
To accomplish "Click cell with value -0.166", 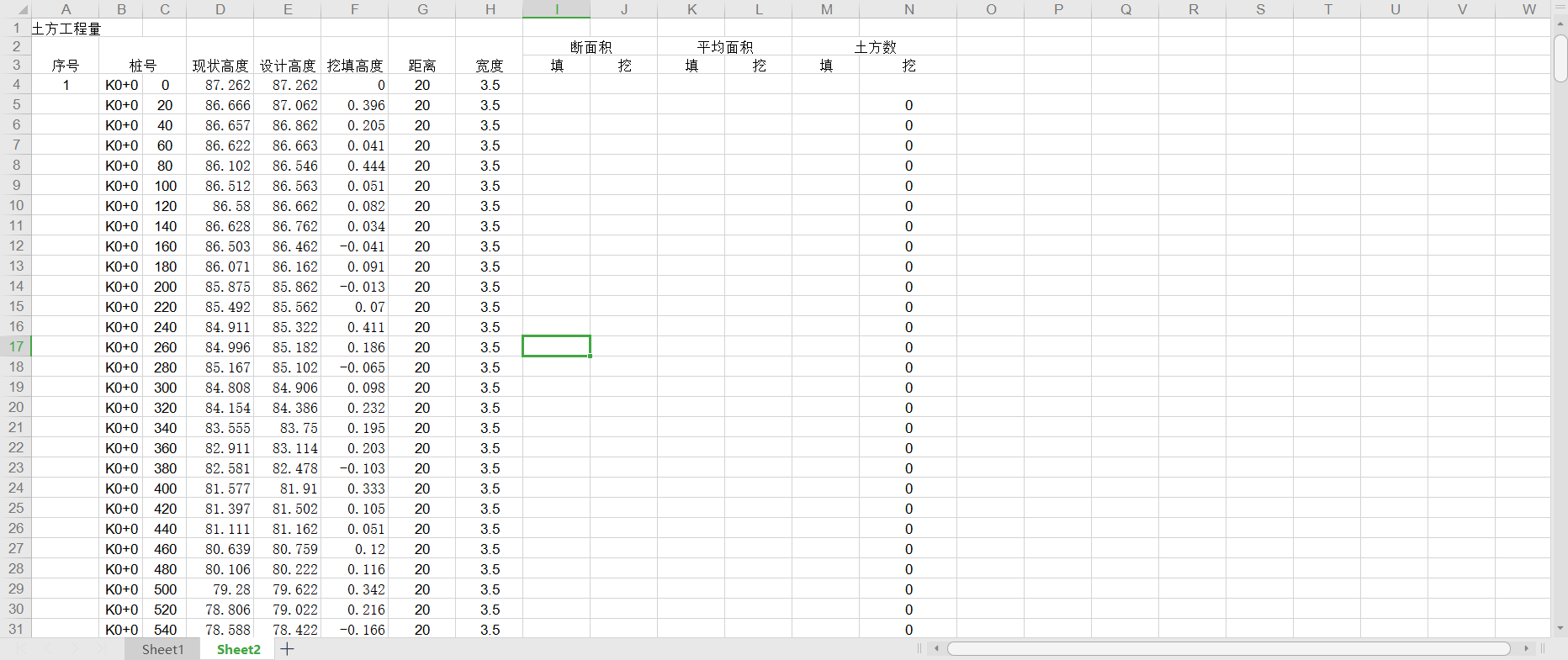I will [355, 630].
